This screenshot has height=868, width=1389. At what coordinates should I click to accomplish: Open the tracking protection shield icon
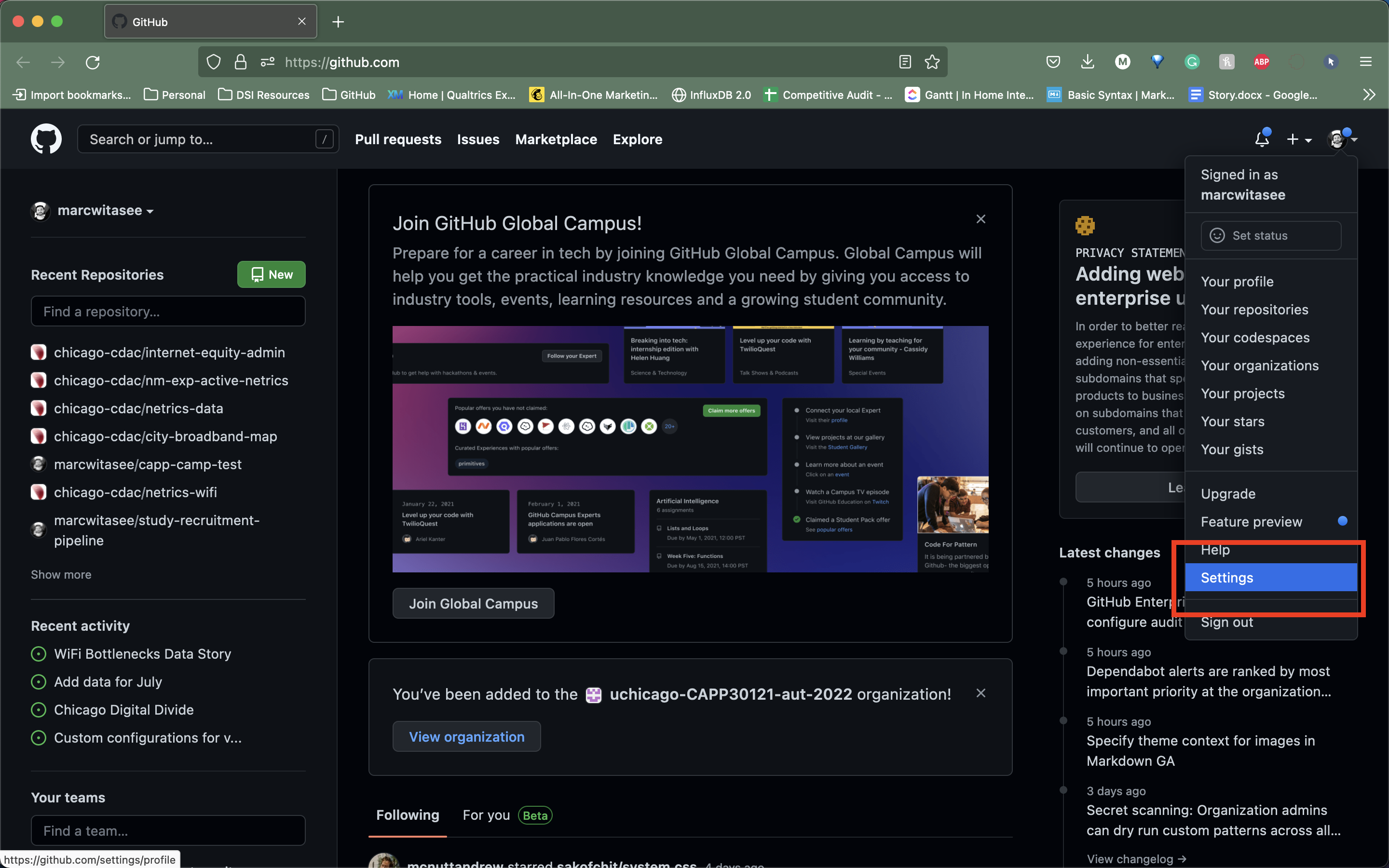pos(214,62)
